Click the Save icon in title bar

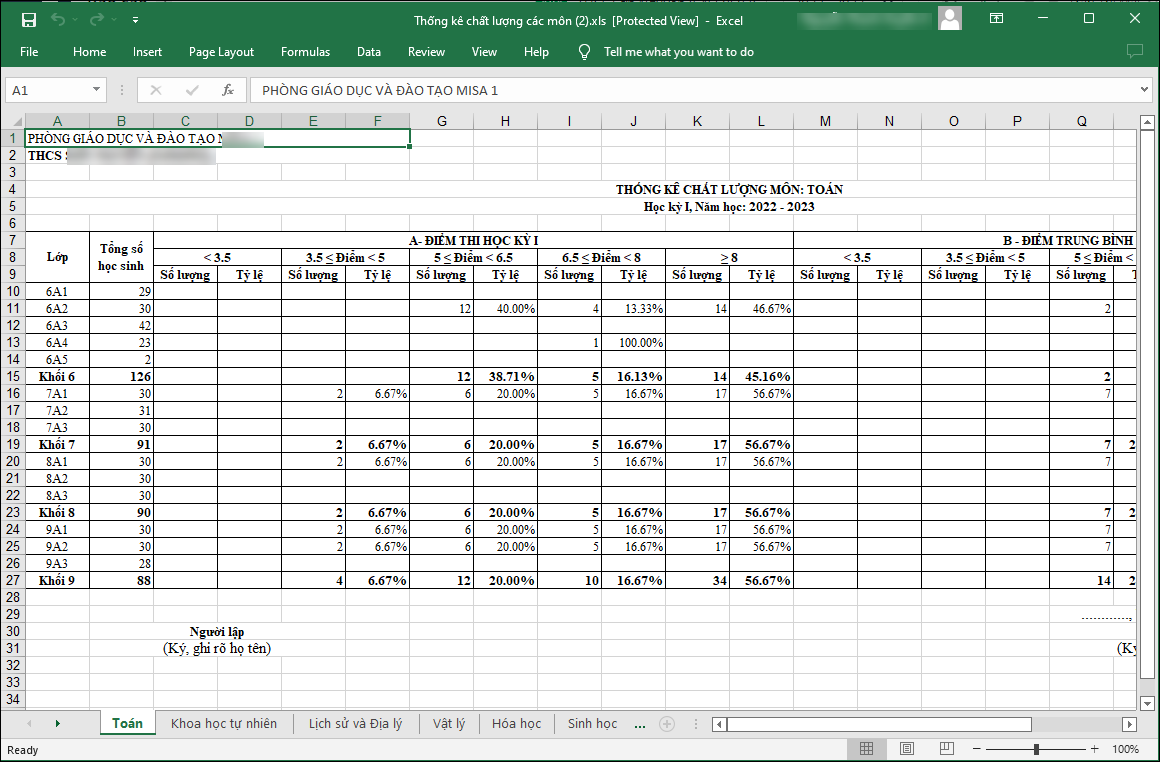coord(28,20)
